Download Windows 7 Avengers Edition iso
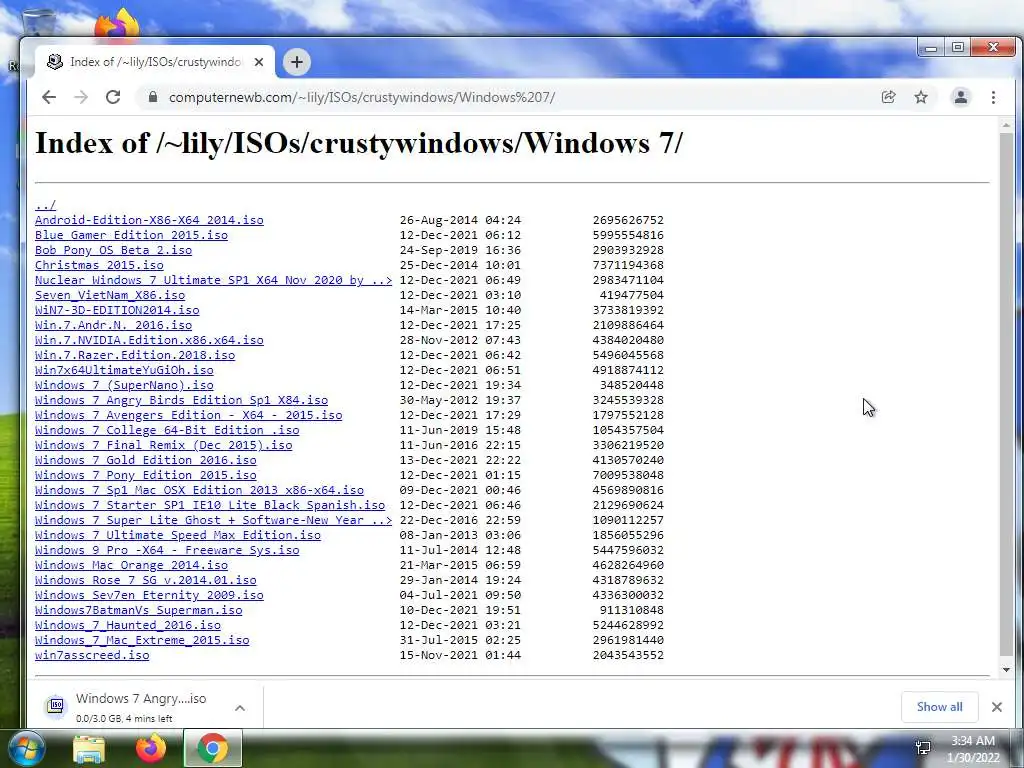Image resolution: width=1024 pixels, height=768 pixels. (x=189, y=415)
